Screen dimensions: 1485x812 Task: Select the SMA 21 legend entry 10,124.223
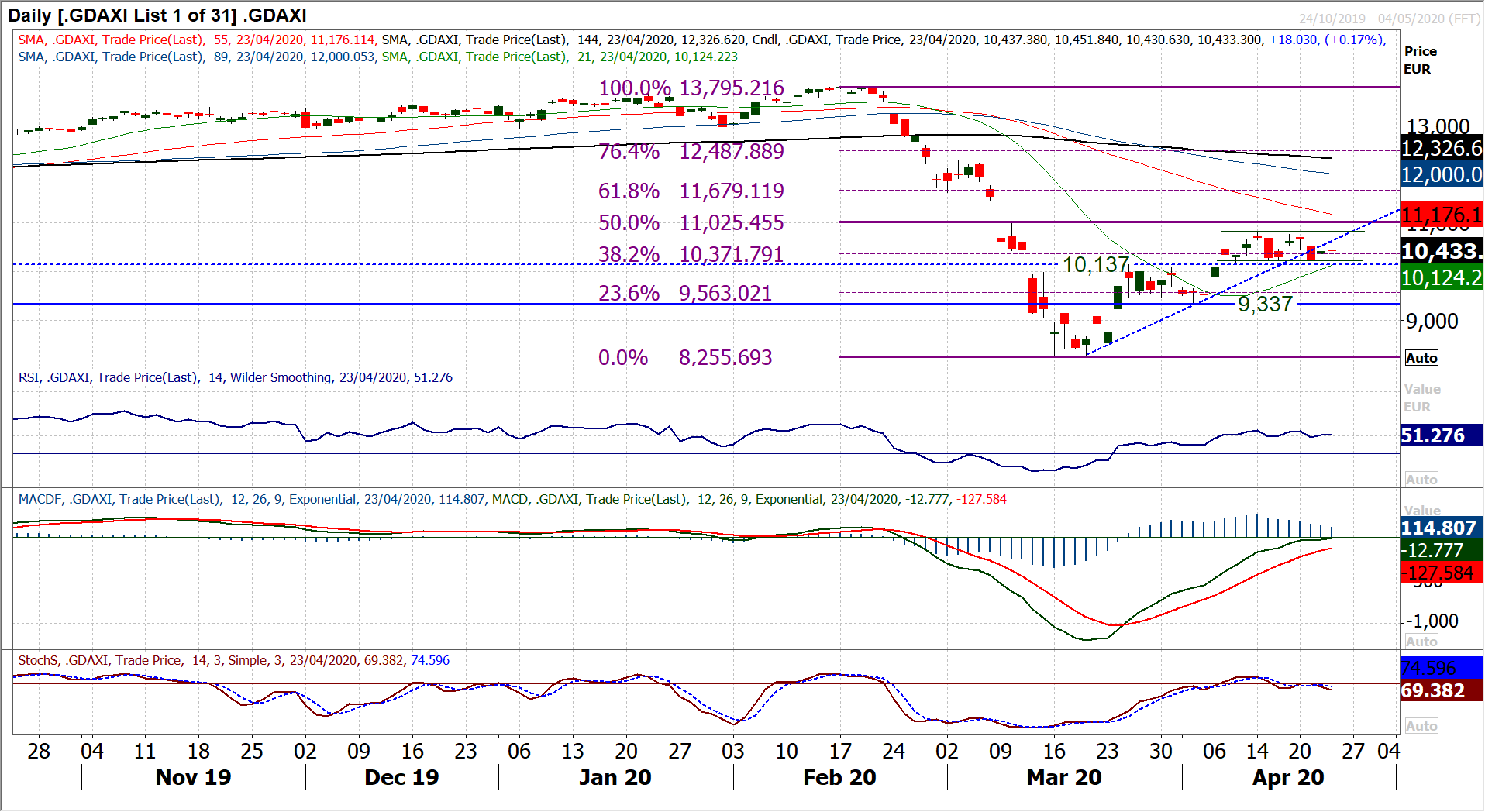click(560, 57)
